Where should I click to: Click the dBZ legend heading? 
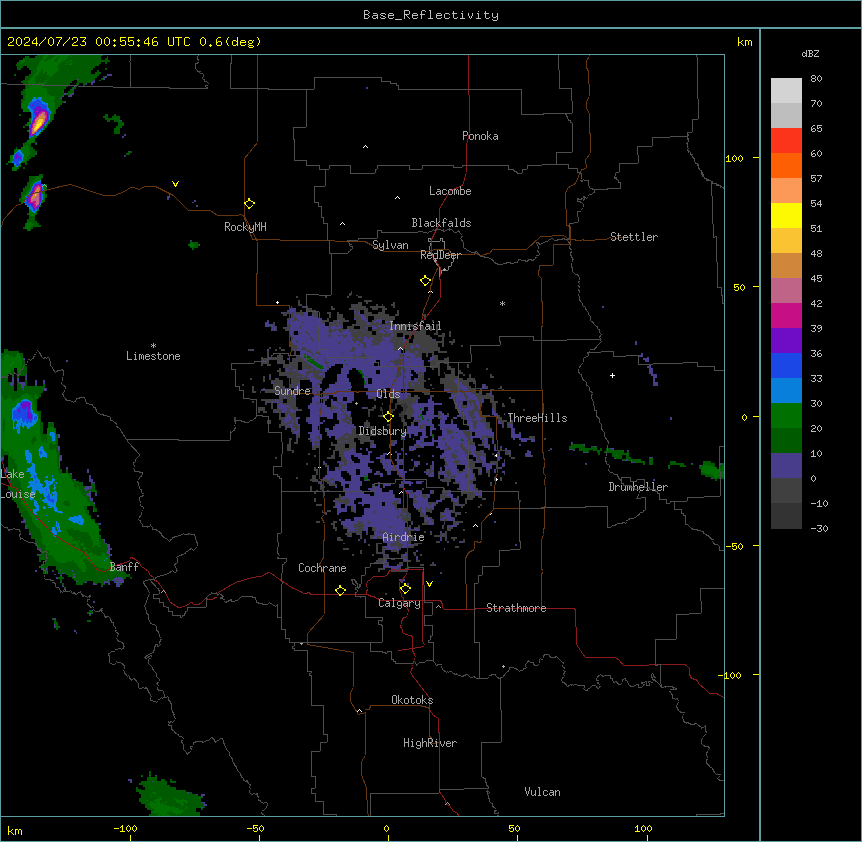tap(810, 53)
